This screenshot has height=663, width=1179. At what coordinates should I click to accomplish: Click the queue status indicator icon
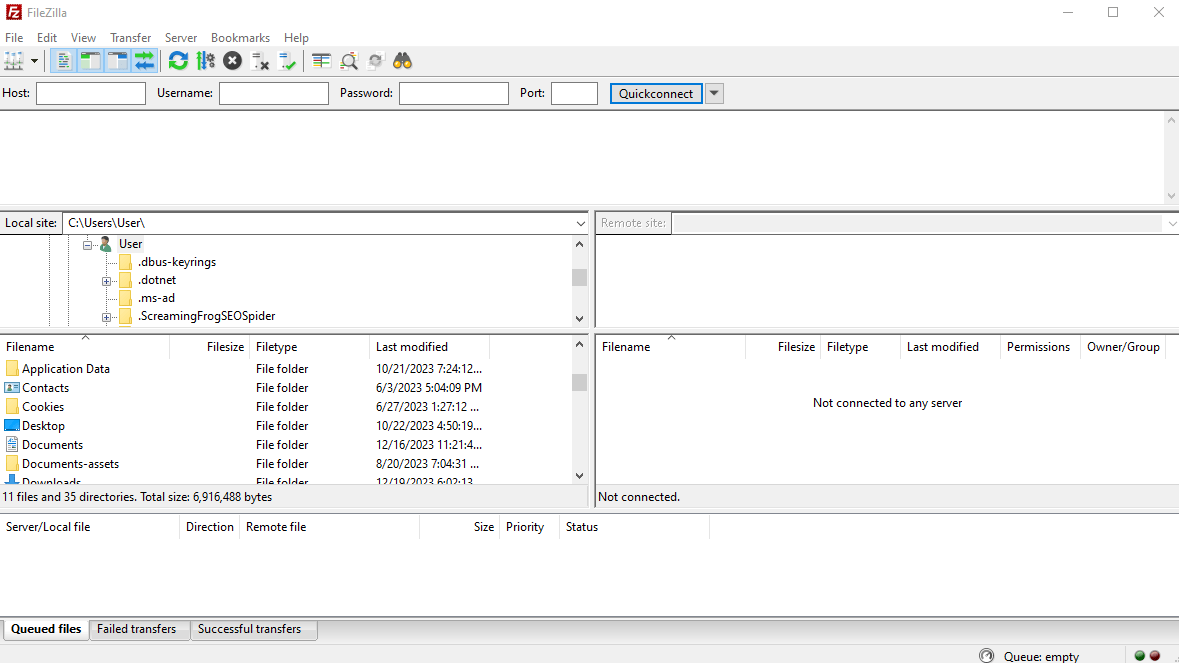[987, 656]
